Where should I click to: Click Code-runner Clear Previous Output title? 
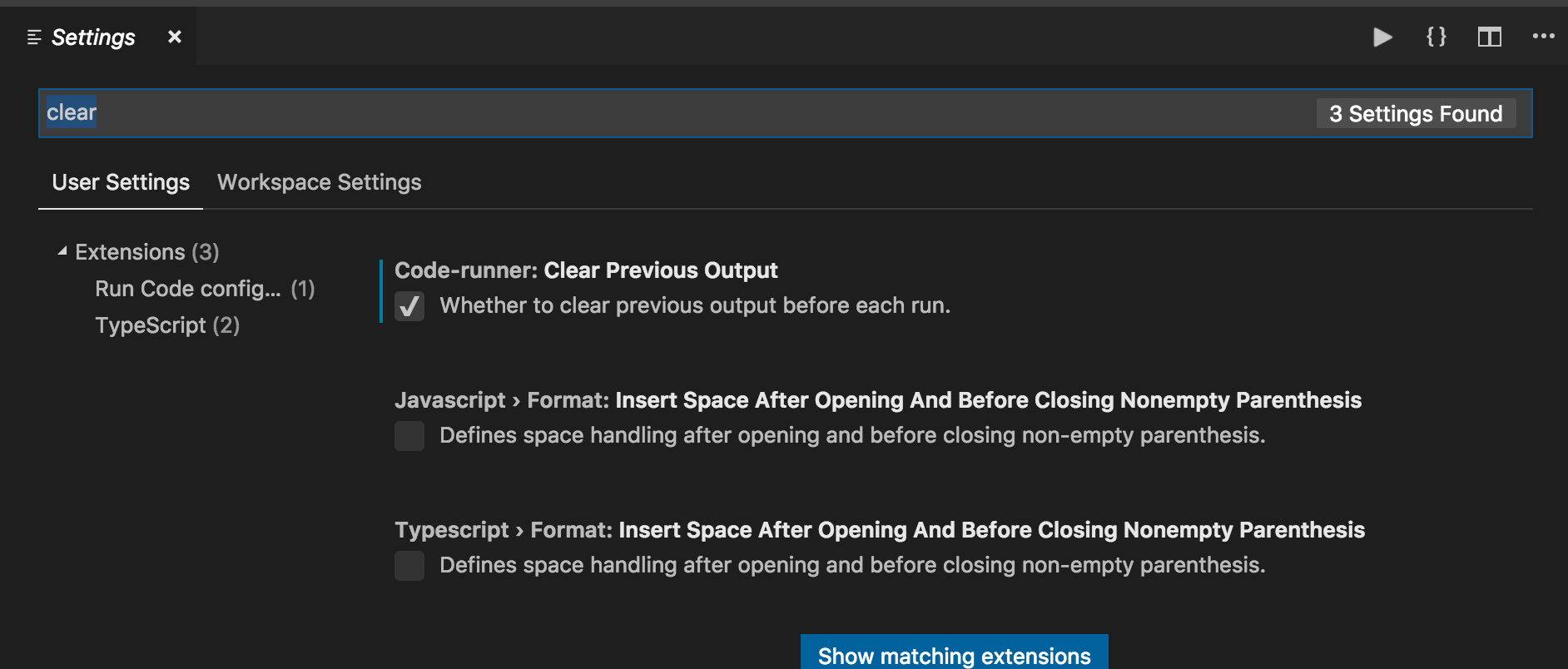[586, 270]
